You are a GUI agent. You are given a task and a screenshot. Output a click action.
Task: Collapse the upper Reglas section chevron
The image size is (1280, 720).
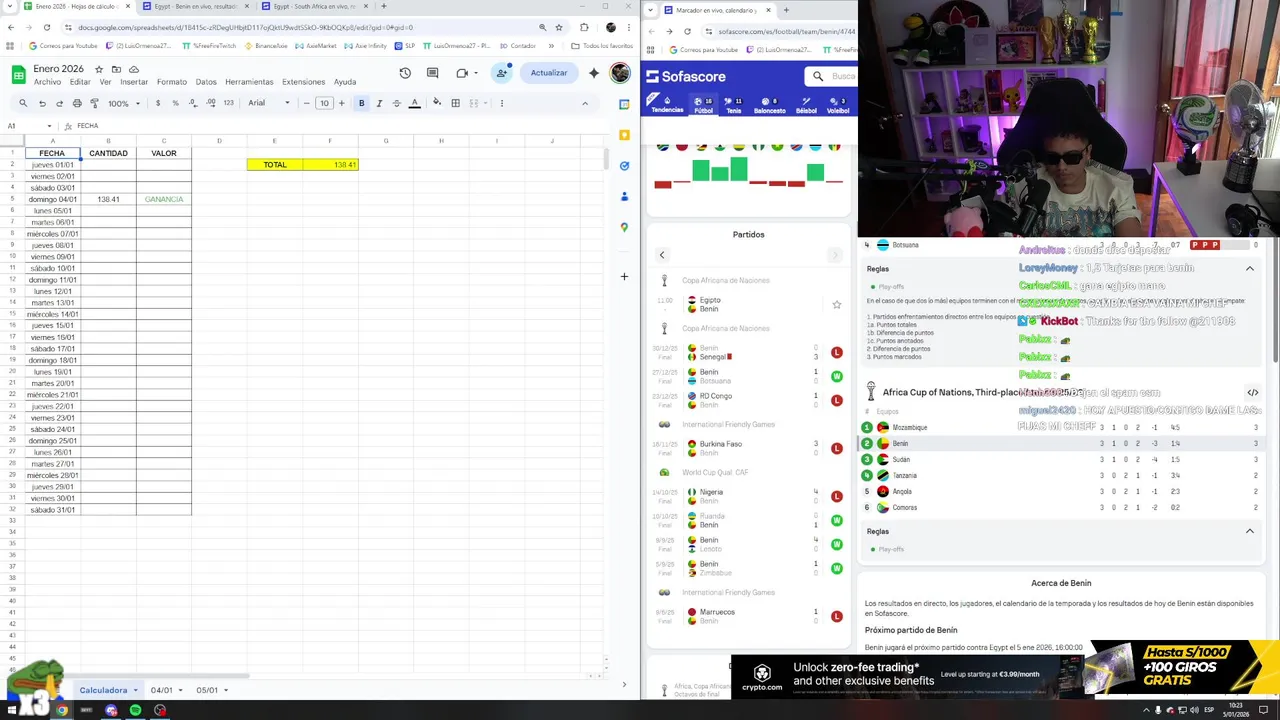click(1249, 269)
